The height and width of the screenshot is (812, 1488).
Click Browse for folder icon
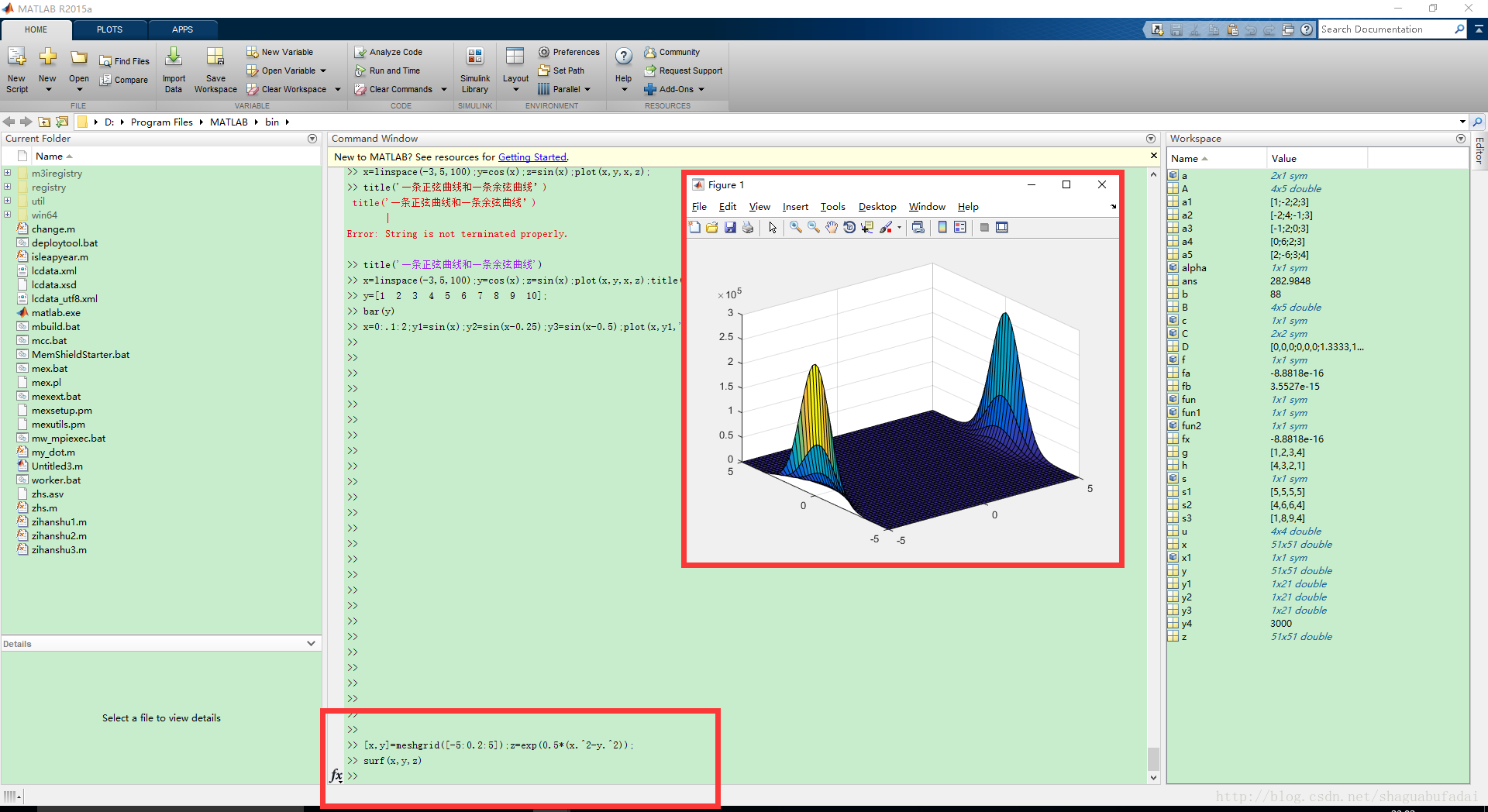[x=62, y=122]
